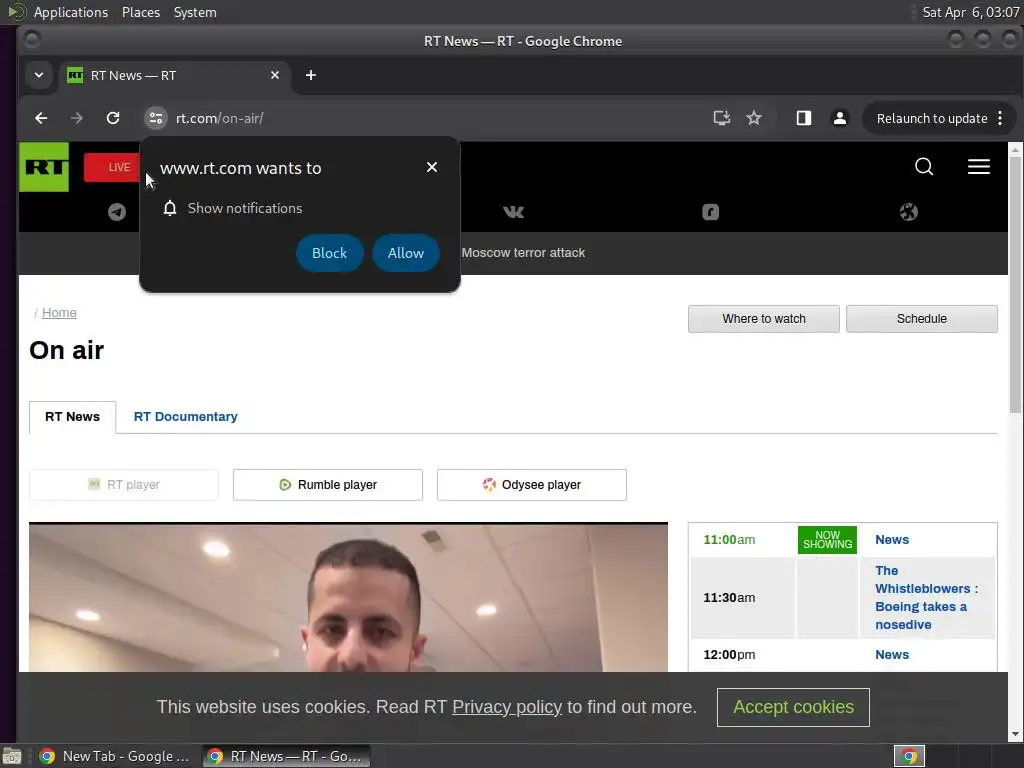Click the 'On air' heading
The height and width of the screenshot is (768, 1024).
67,350
